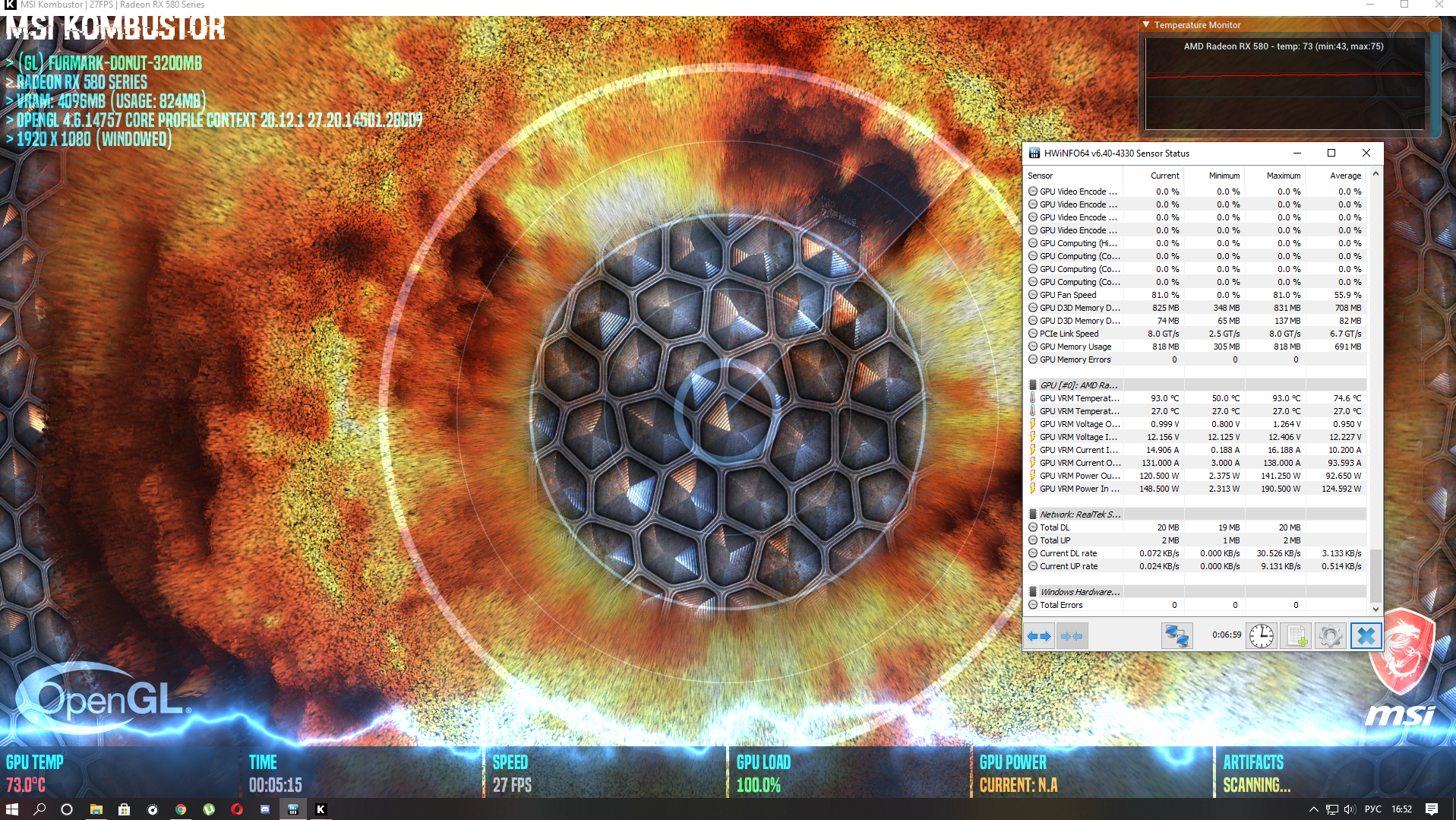1456x820 pixels.
Task: Open Google Chrome from the taskbar
Action: [181, 809]
